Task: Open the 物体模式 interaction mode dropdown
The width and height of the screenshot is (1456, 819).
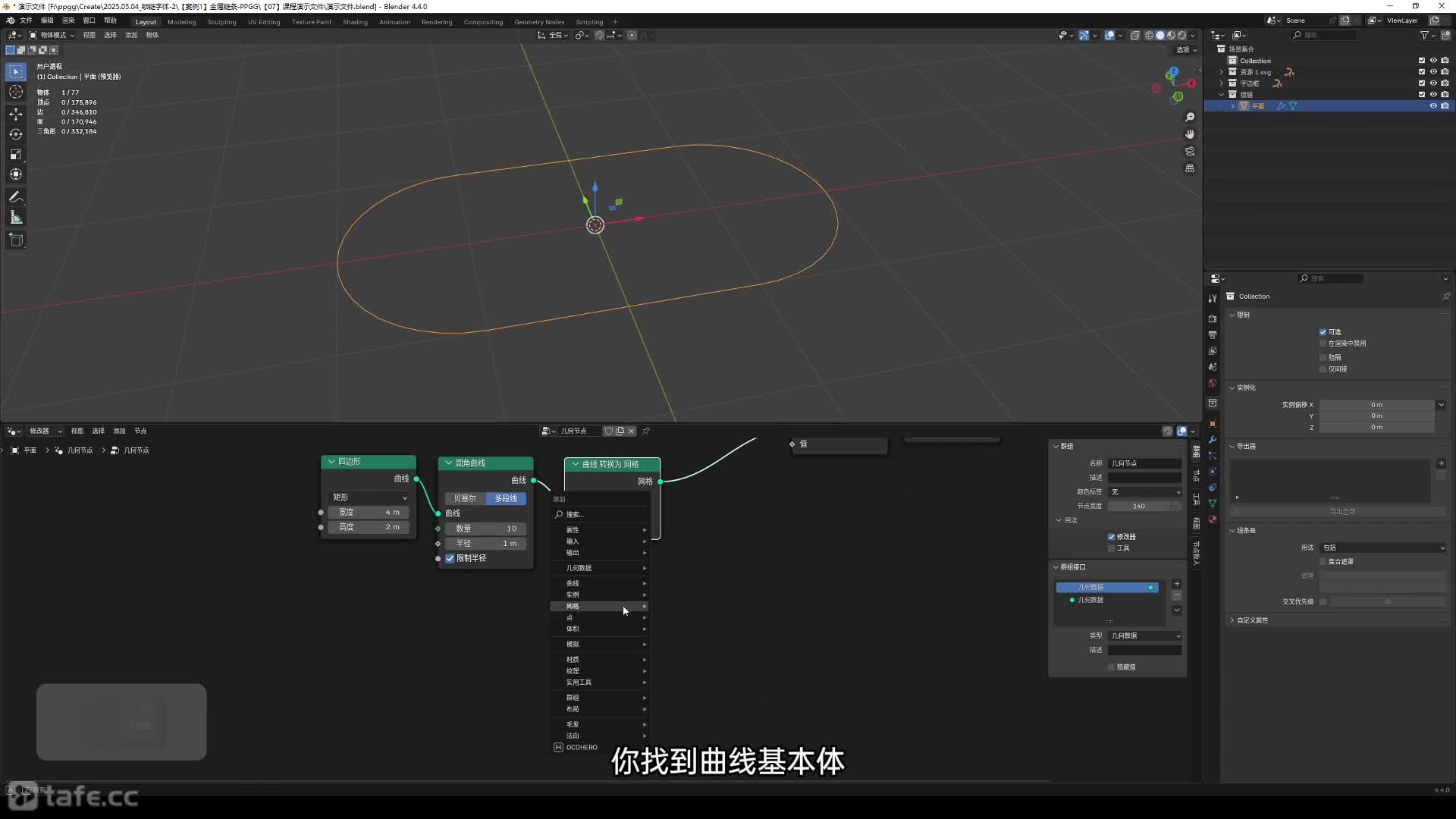Action: [x=52, y=35]
